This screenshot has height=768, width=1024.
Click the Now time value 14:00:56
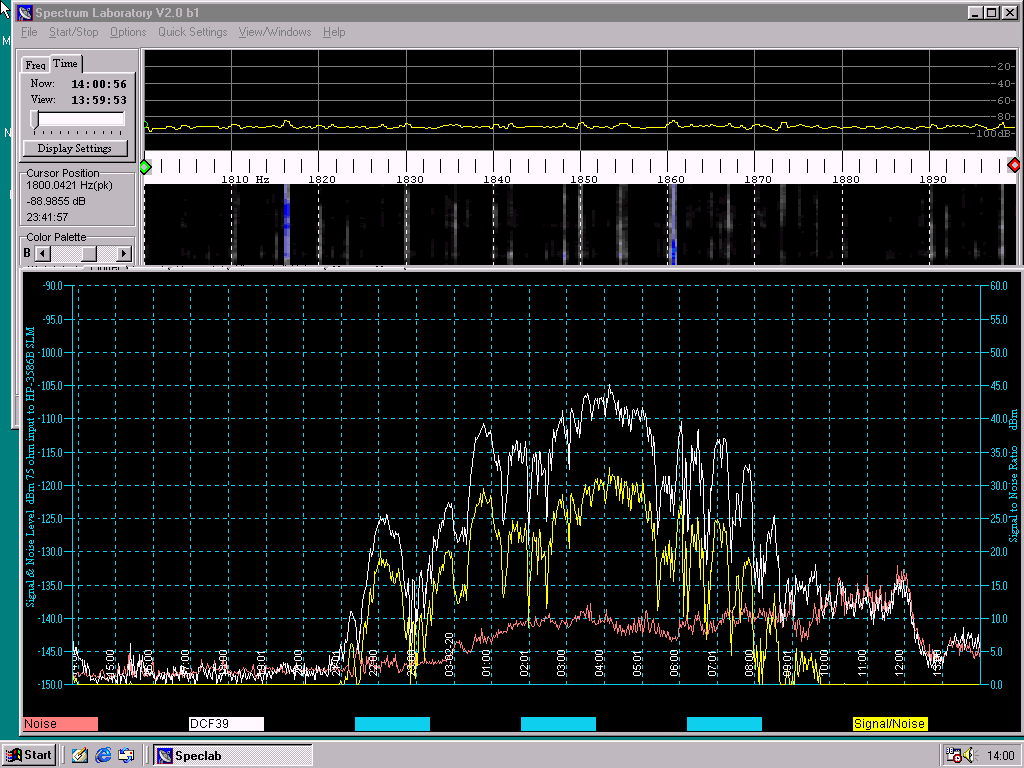coord(99,84)
